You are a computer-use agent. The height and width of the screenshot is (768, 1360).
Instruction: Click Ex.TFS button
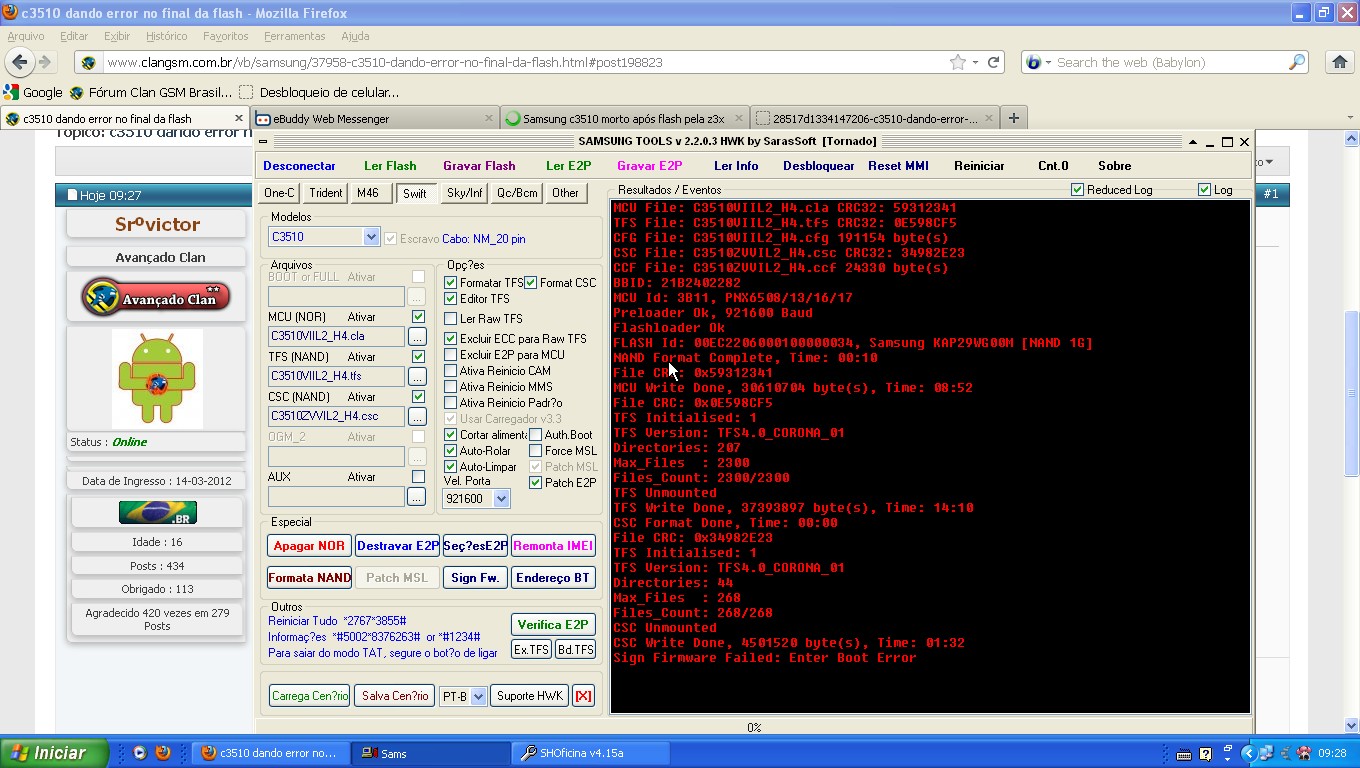531,649
